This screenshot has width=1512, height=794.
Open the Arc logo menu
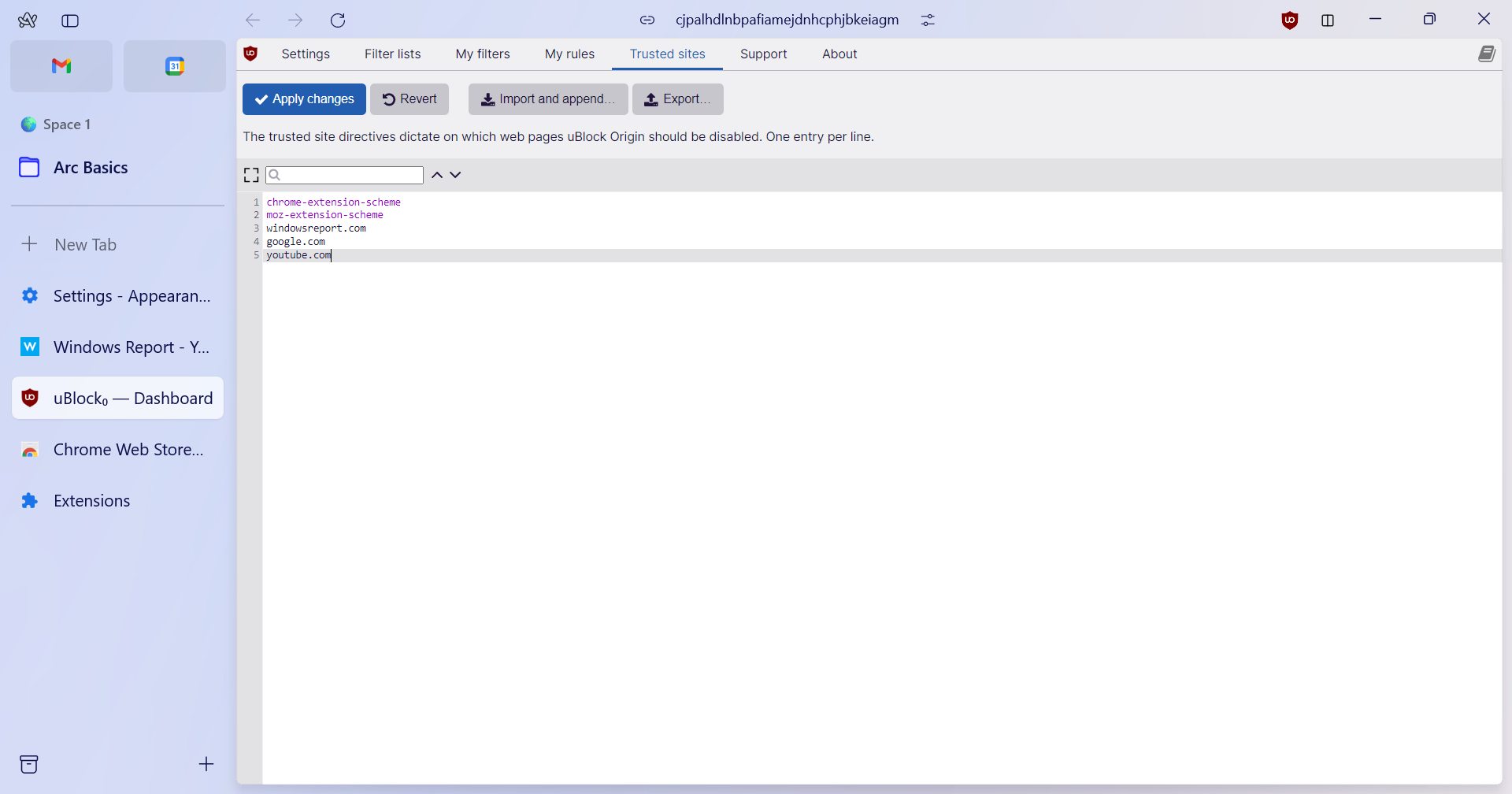(x=28, y=20)
